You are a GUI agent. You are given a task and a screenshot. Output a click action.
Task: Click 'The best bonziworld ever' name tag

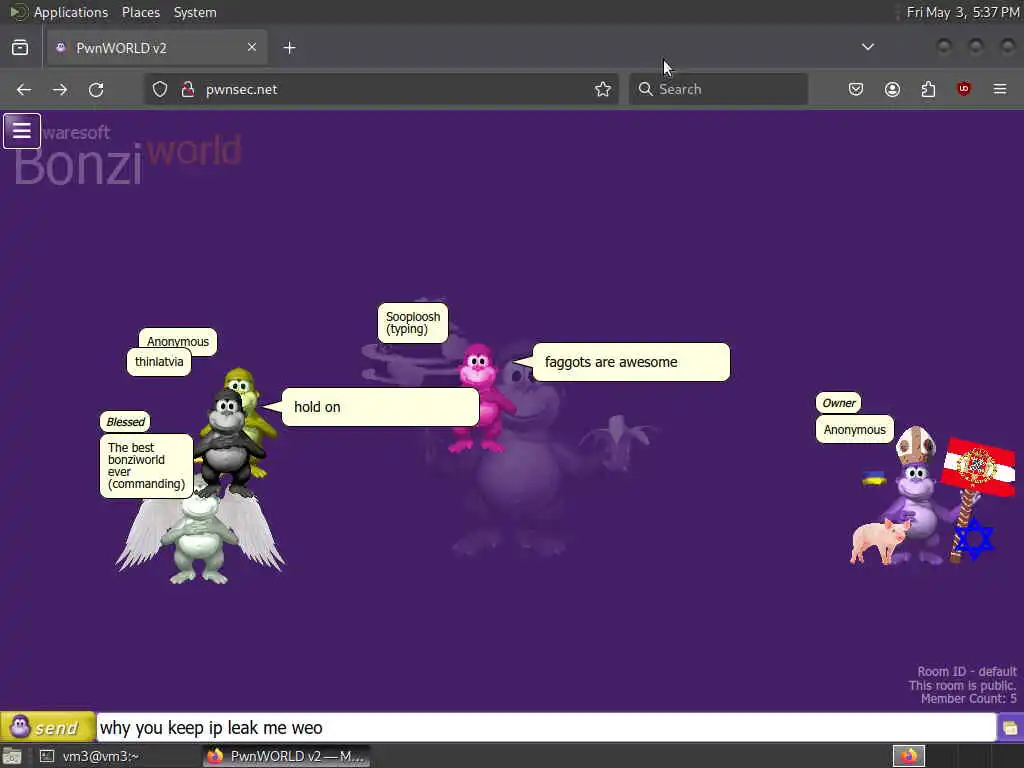[146, 466]
